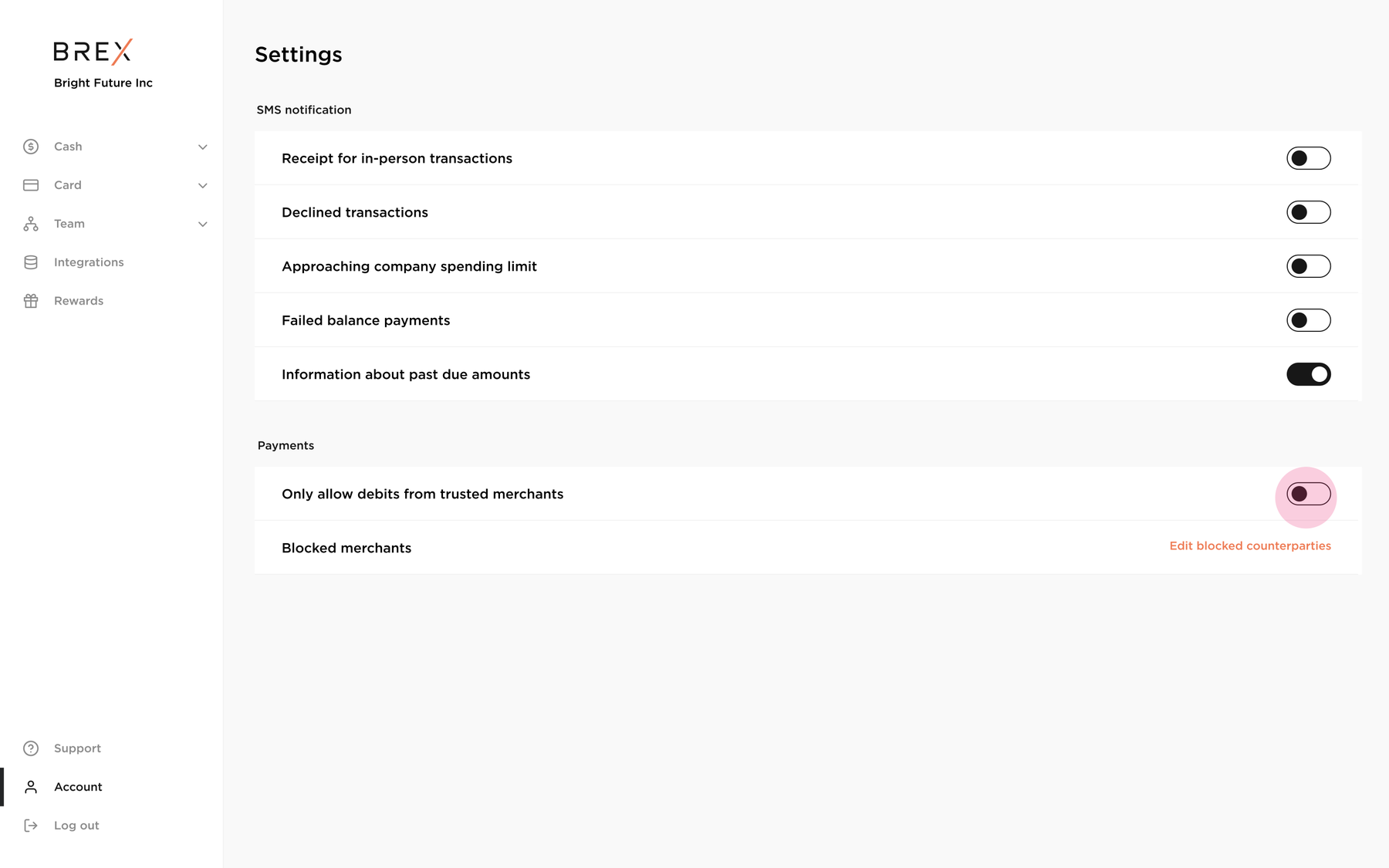This screenshot has width=1389, height=868.
Task: Turn on Declined transactions notifications
Action: click(1309, 212)
